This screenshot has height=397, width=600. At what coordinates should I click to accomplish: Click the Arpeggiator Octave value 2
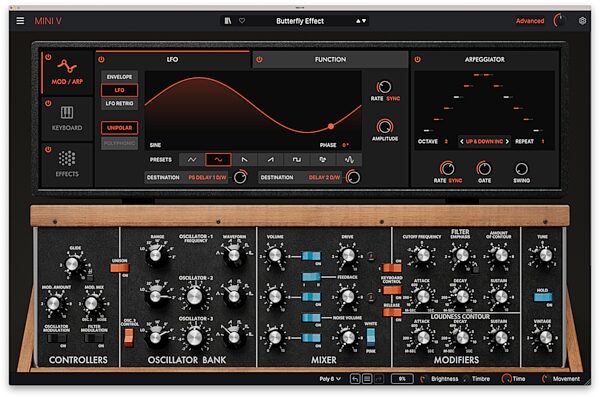(446, 142)
